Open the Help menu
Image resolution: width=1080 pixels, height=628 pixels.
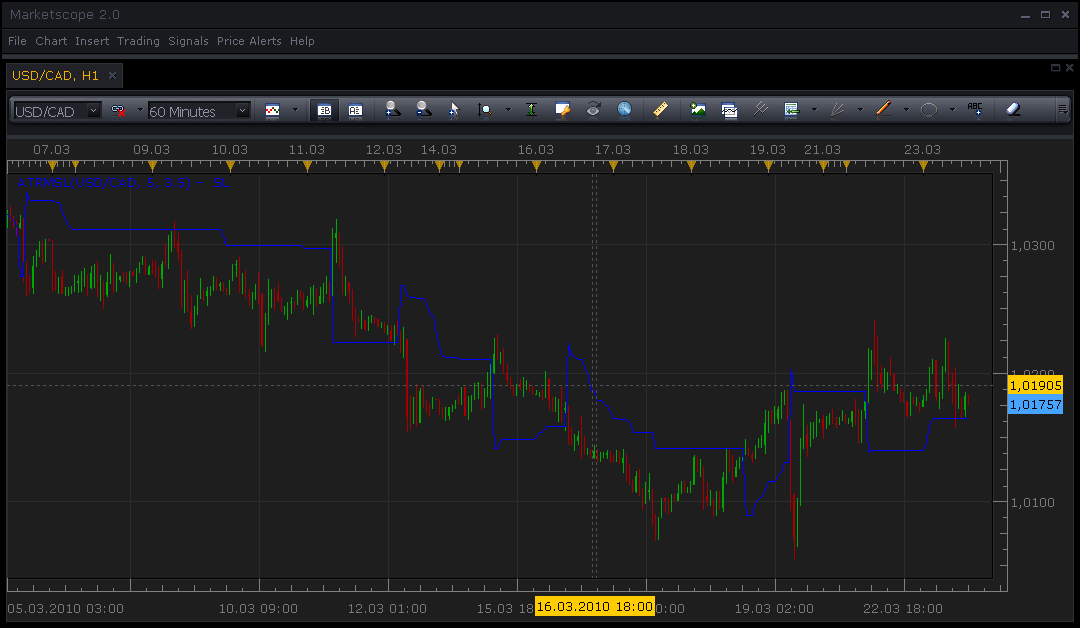(302, 41)
